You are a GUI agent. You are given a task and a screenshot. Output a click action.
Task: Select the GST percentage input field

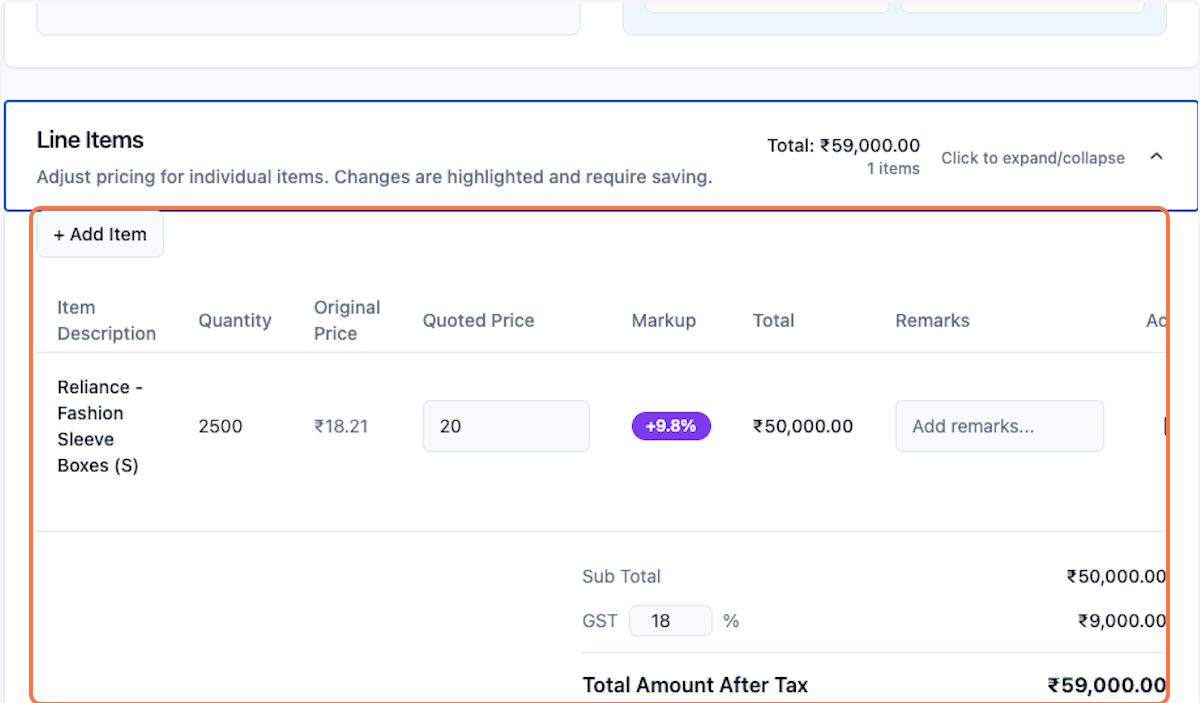[x=670, y=621]
